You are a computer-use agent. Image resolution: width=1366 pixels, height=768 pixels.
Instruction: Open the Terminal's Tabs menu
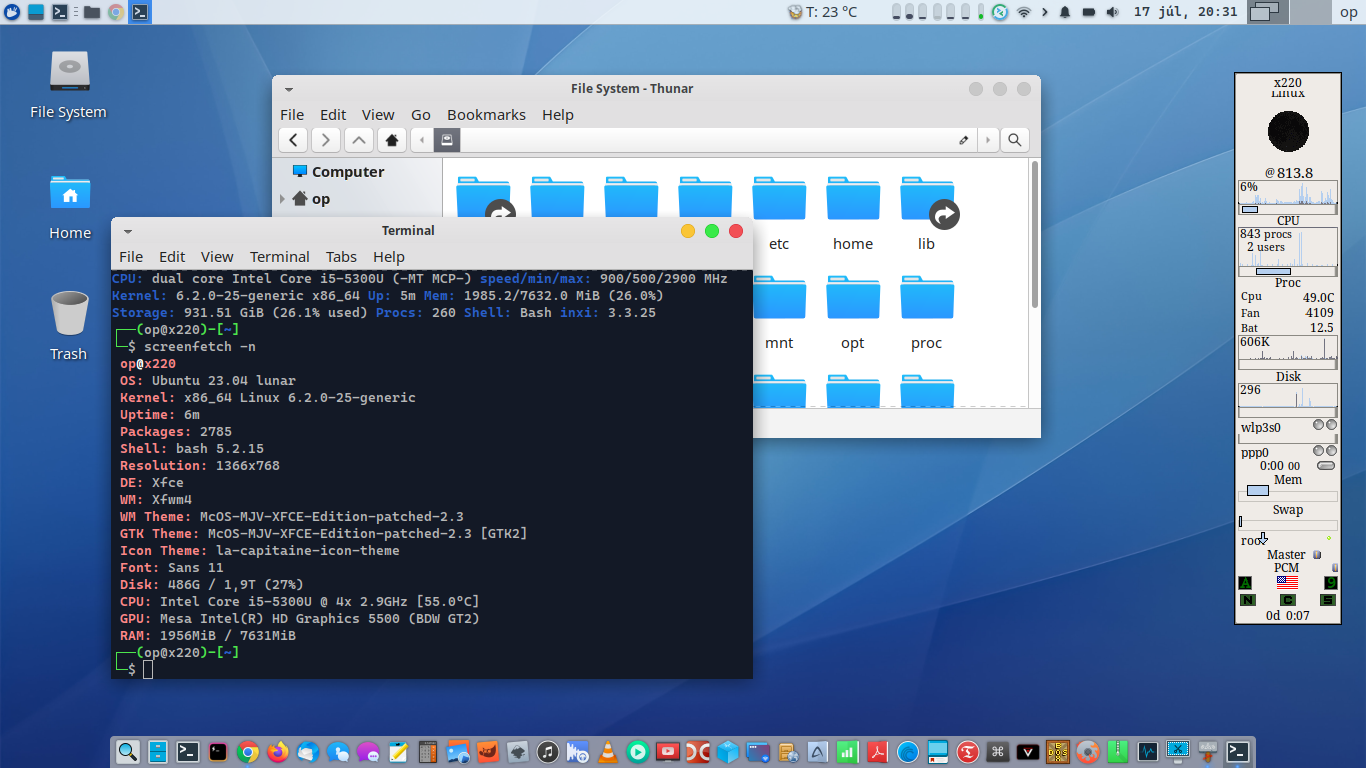pos(341,257)
